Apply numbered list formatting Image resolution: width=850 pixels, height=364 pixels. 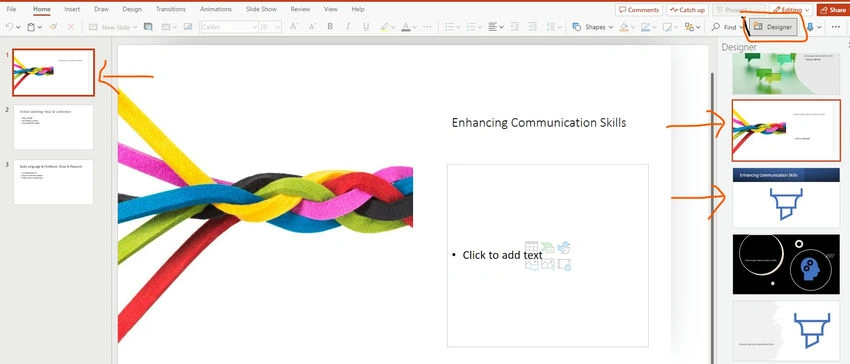471,27
